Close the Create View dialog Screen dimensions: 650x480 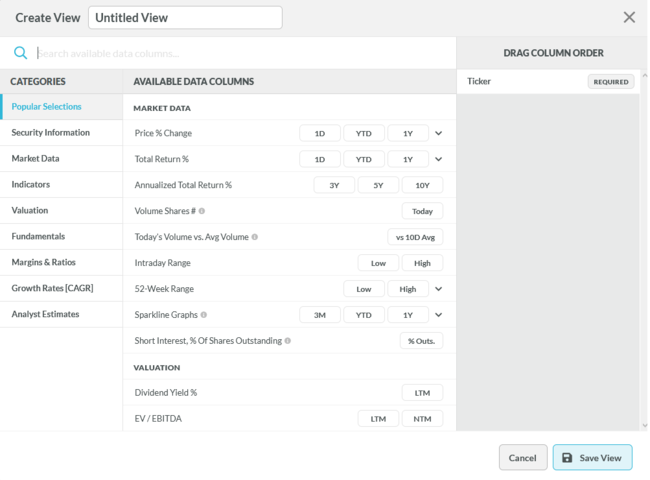pyautogui.click(x=629, y=17)
